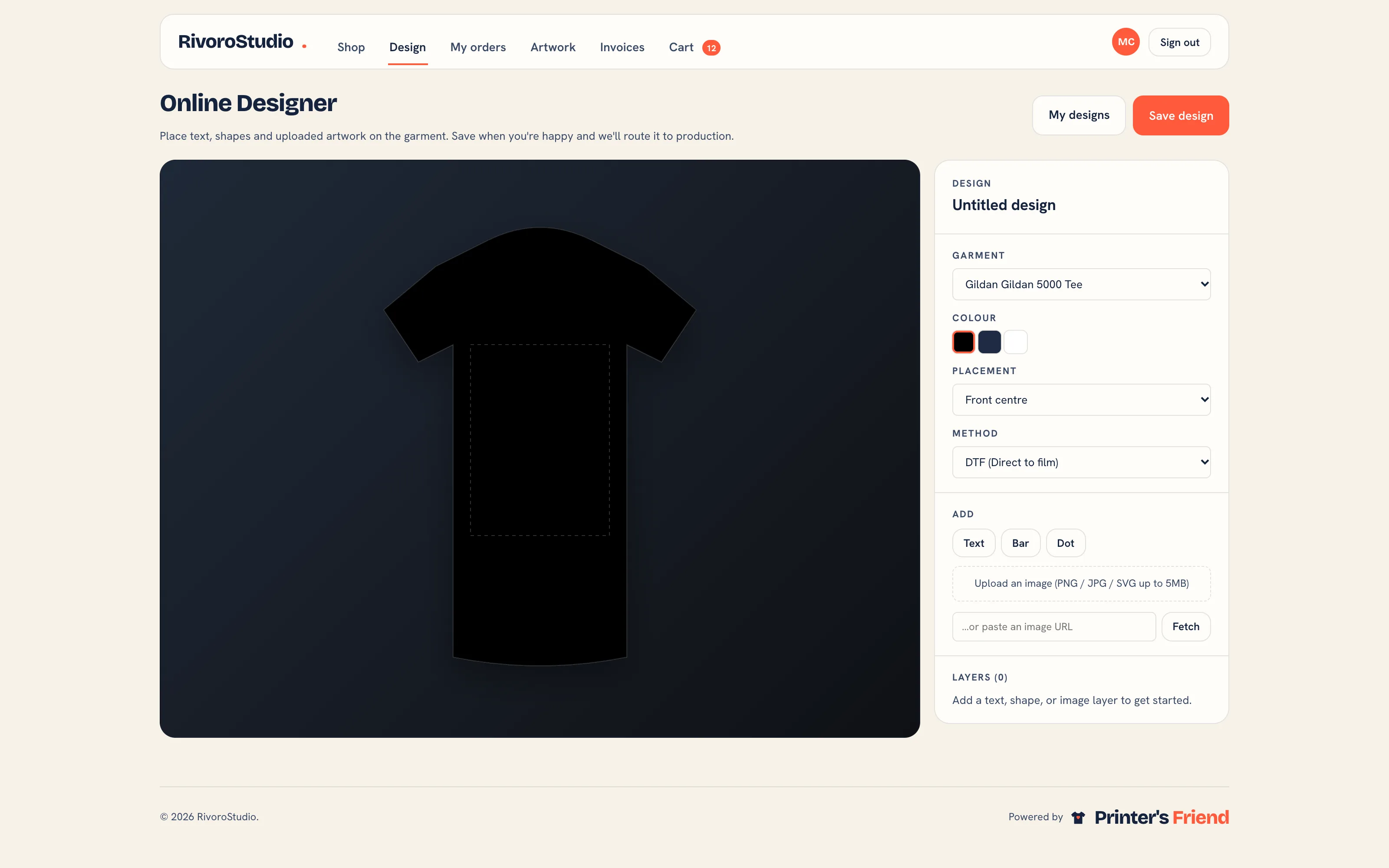This screenshot has width=1389, height=868.
Task: Open the Garment dropdown
Action: click(1081, 284)
